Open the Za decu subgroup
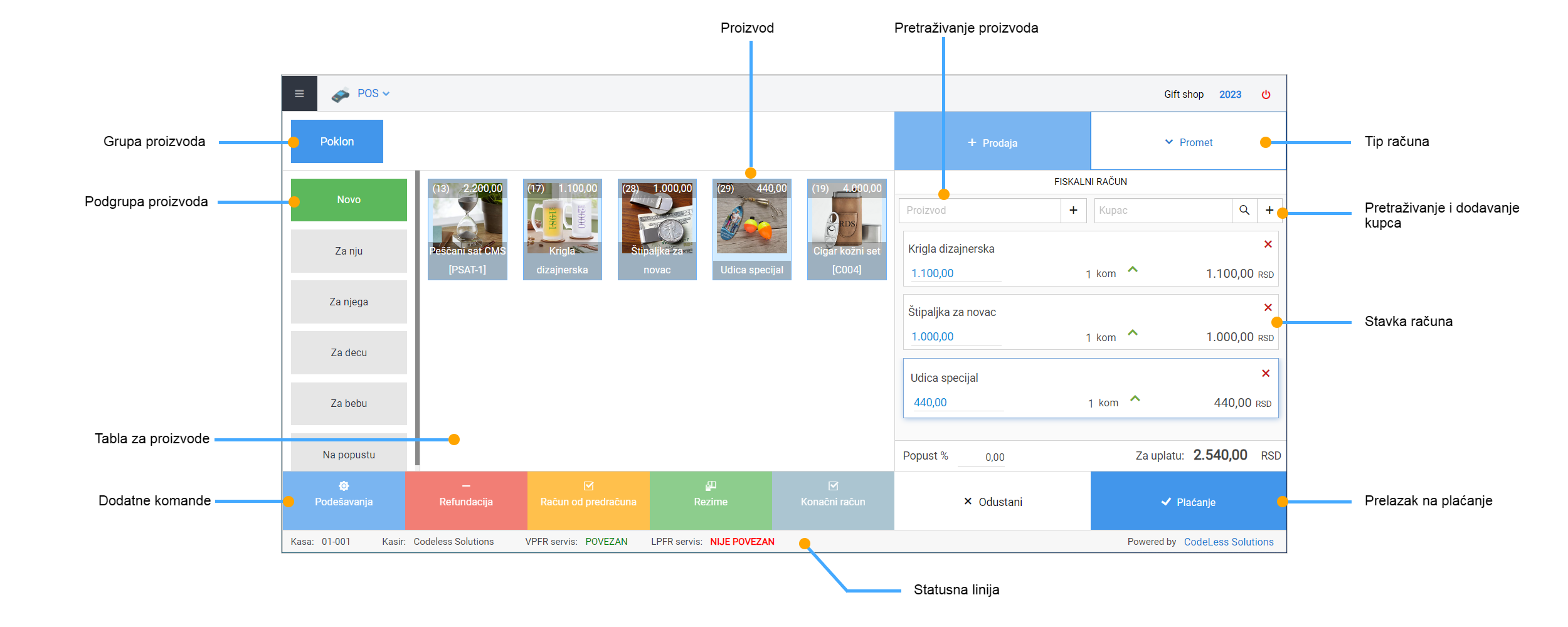1568x627 pixels. click(x=349, y=352)
